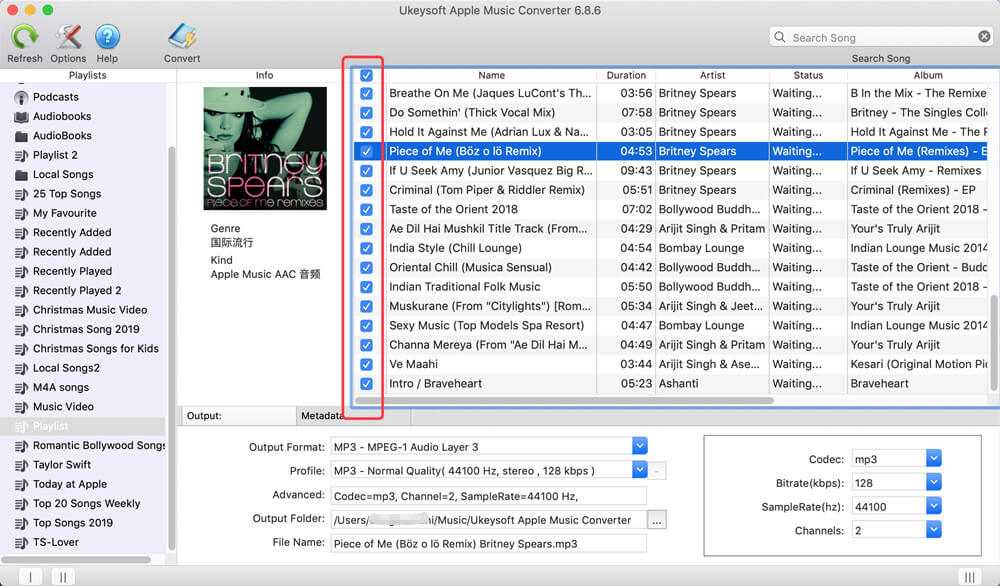Click the Refresh toolbar icon
The height and width of the screenshot is (586, 1000).
(x=25, y=38)
